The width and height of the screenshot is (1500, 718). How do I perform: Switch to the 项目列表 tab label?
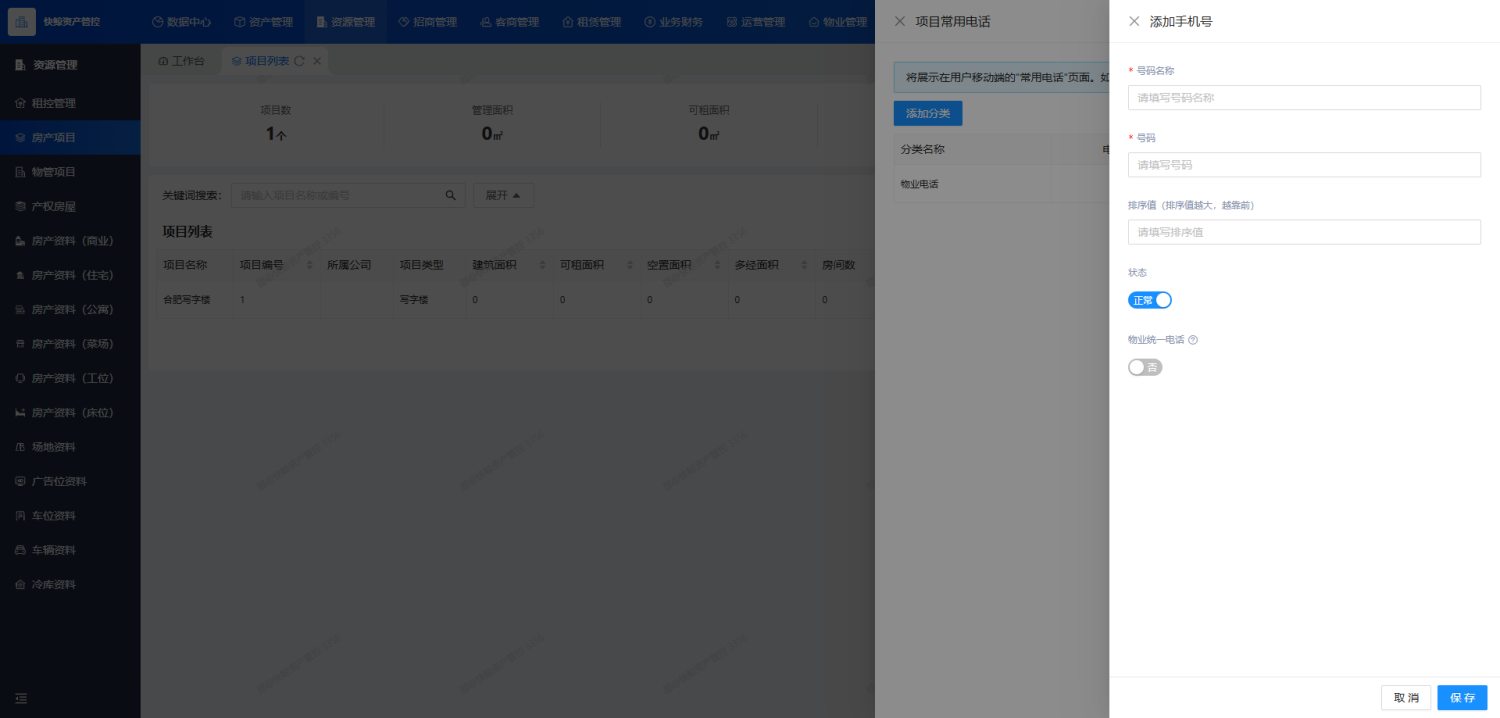pyautogui.click(x=267, y=61)
